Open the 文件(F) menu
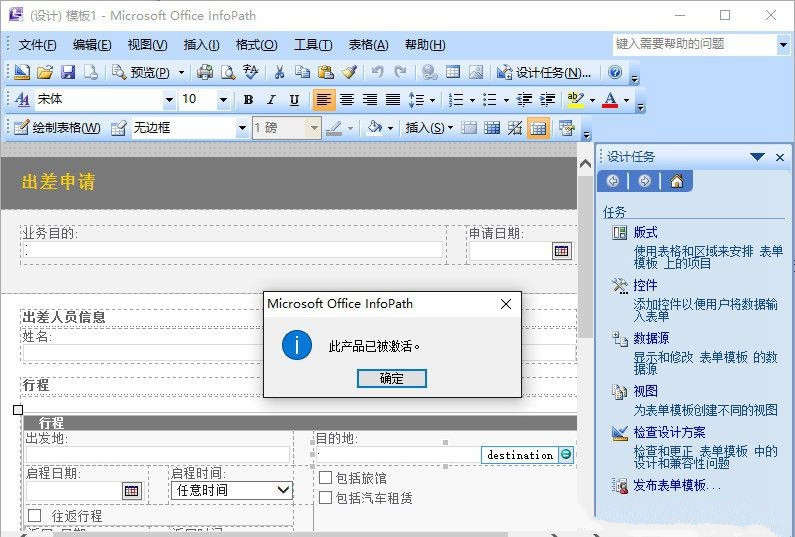Screen dimensions: 795x537 (x=38, y=45)
